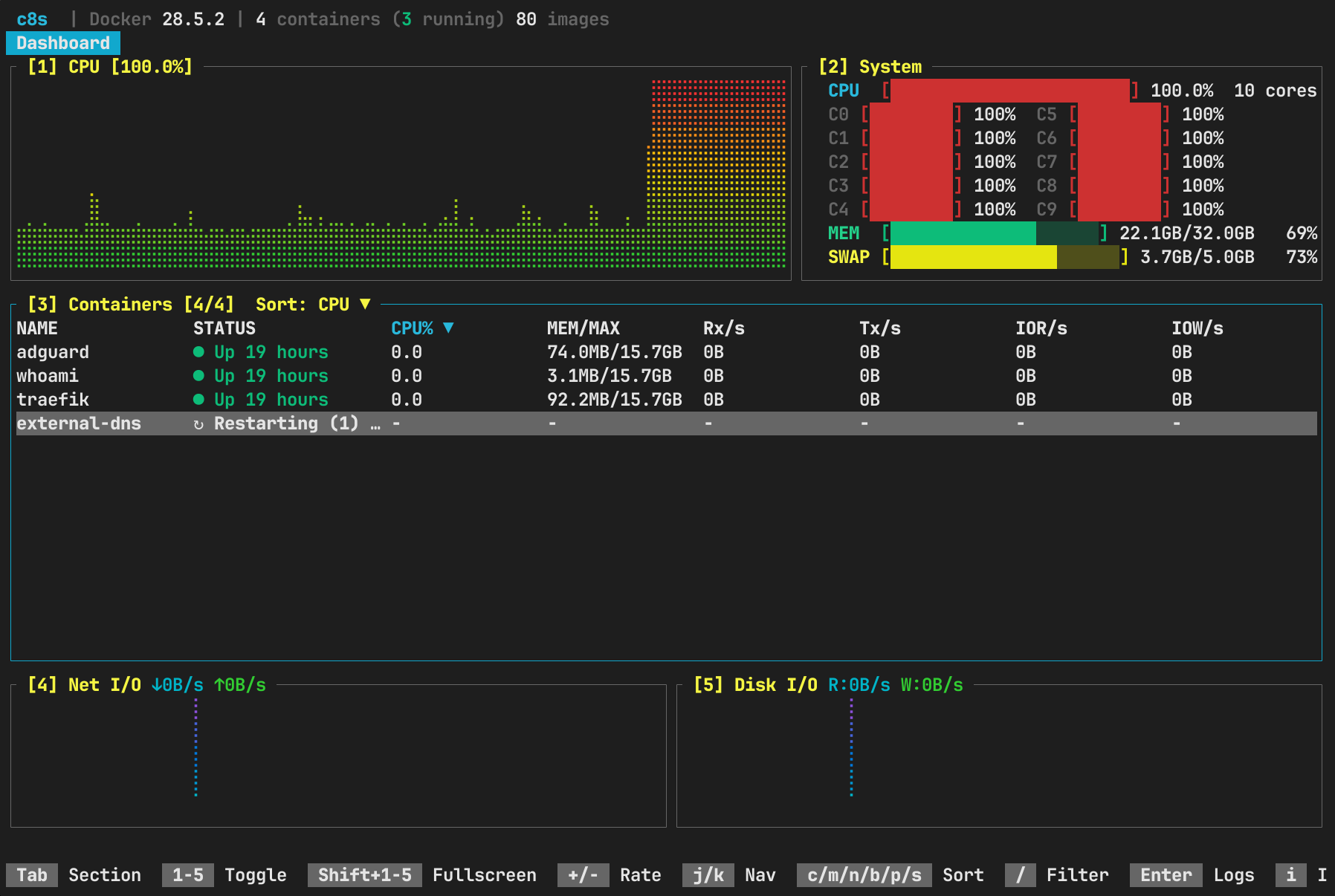This screenshot has height=896, width=1335.
Task: Click the slash Filter shortcut button
Action: [1020, 875]
